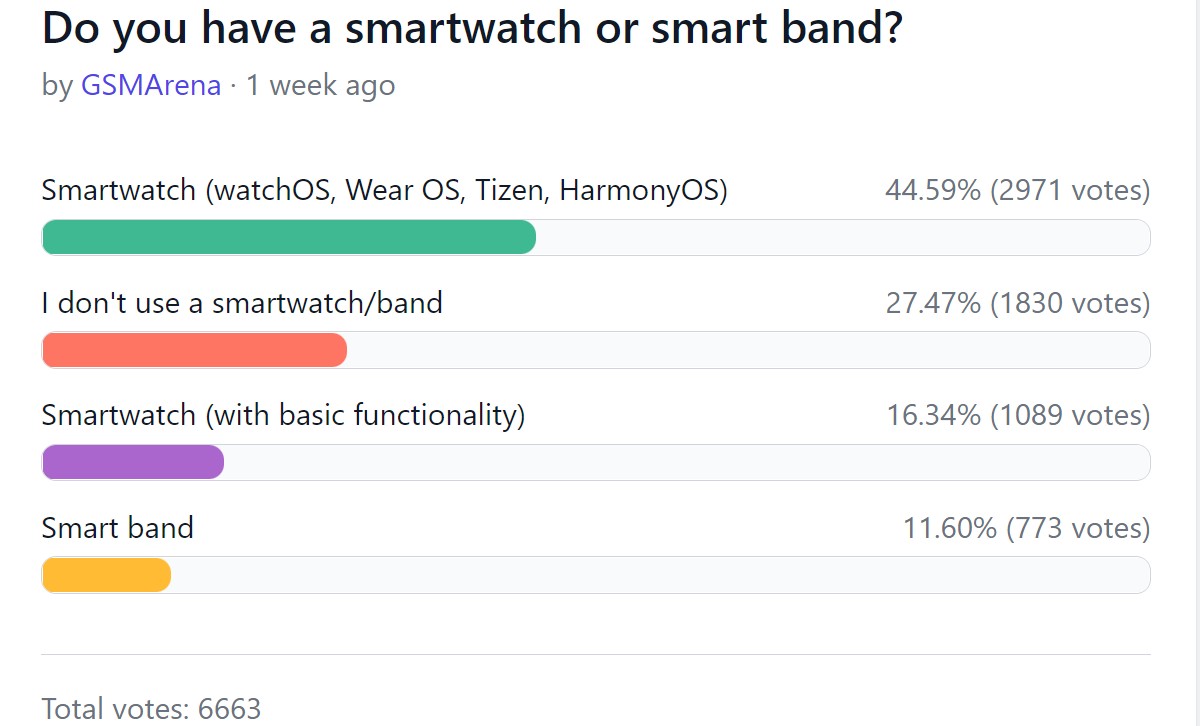Click the yellow filled result bar
The height and width of the screenshot is (726, 1200).
106,575
